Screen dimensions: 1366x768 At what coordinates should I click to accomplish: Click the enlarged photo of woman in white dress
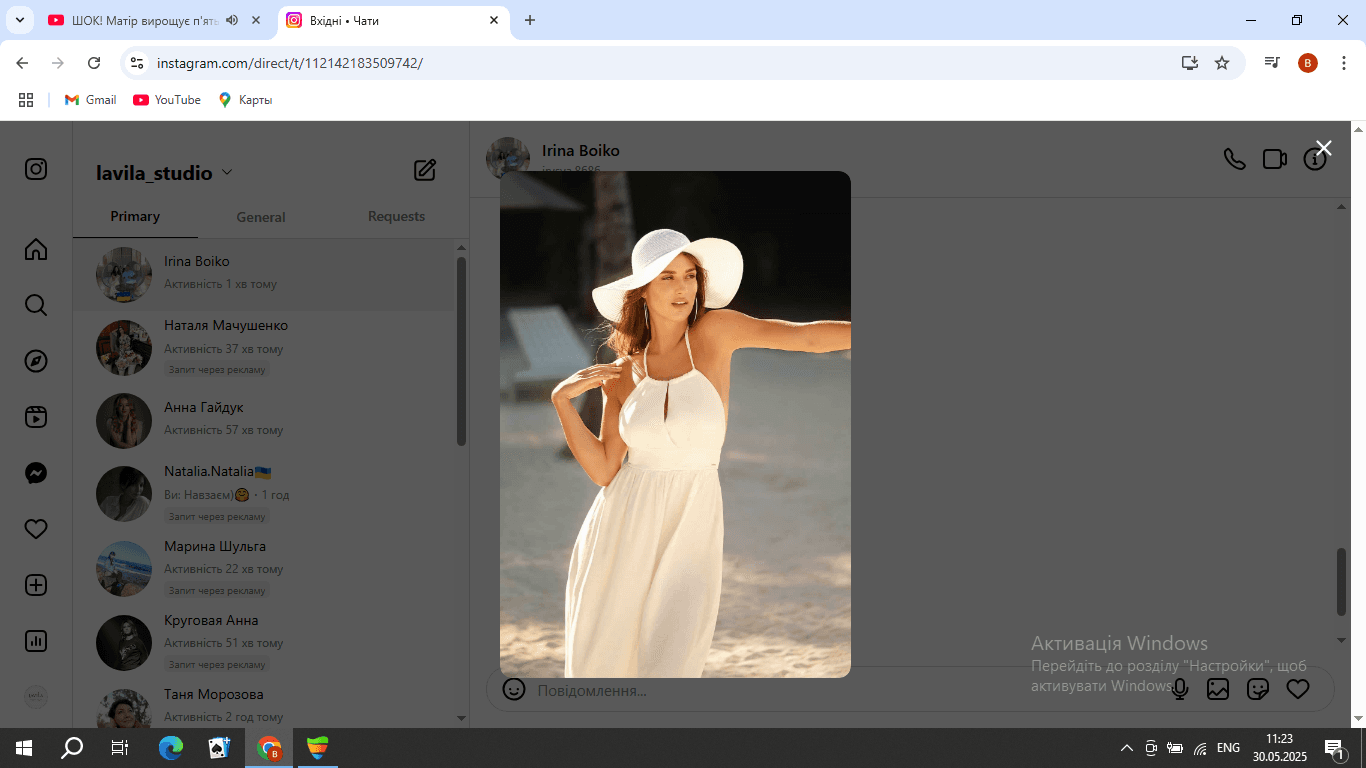[x=675, y=424]
